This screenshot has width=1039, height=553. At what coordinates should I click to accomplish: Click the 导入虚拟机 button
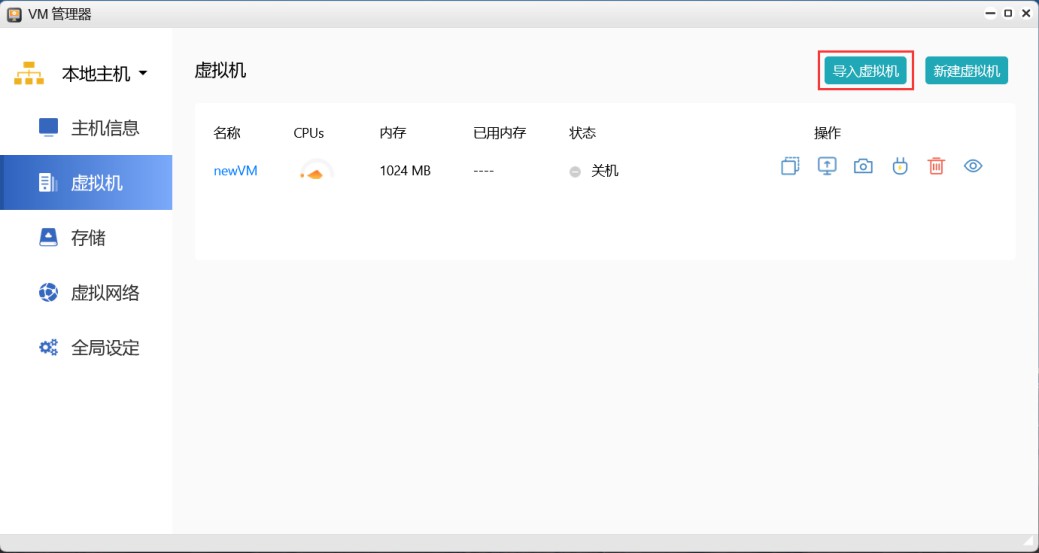tap(866, 71)
